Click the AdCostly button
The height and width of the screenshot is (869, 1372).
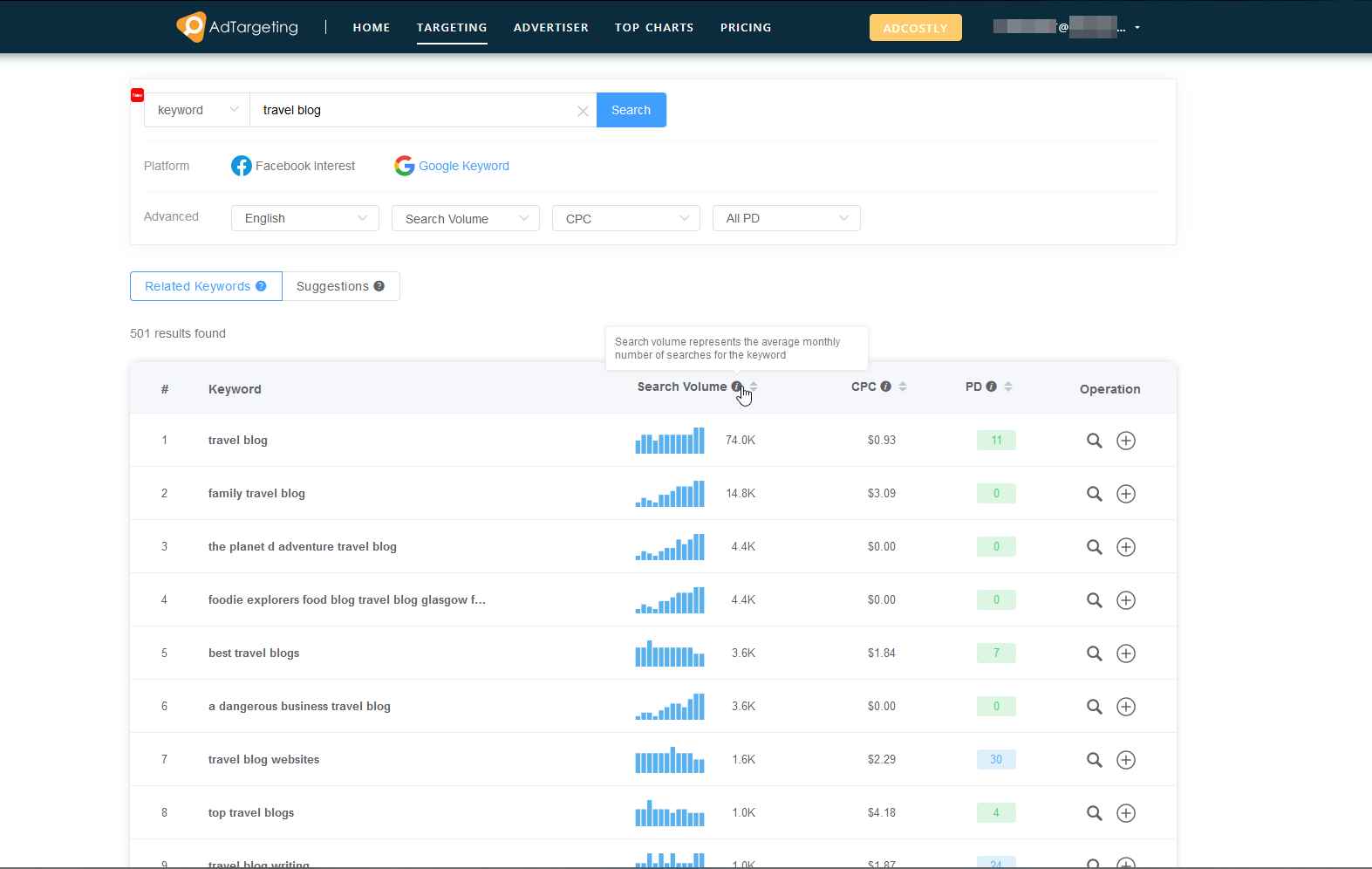click(x=915, y=28)
